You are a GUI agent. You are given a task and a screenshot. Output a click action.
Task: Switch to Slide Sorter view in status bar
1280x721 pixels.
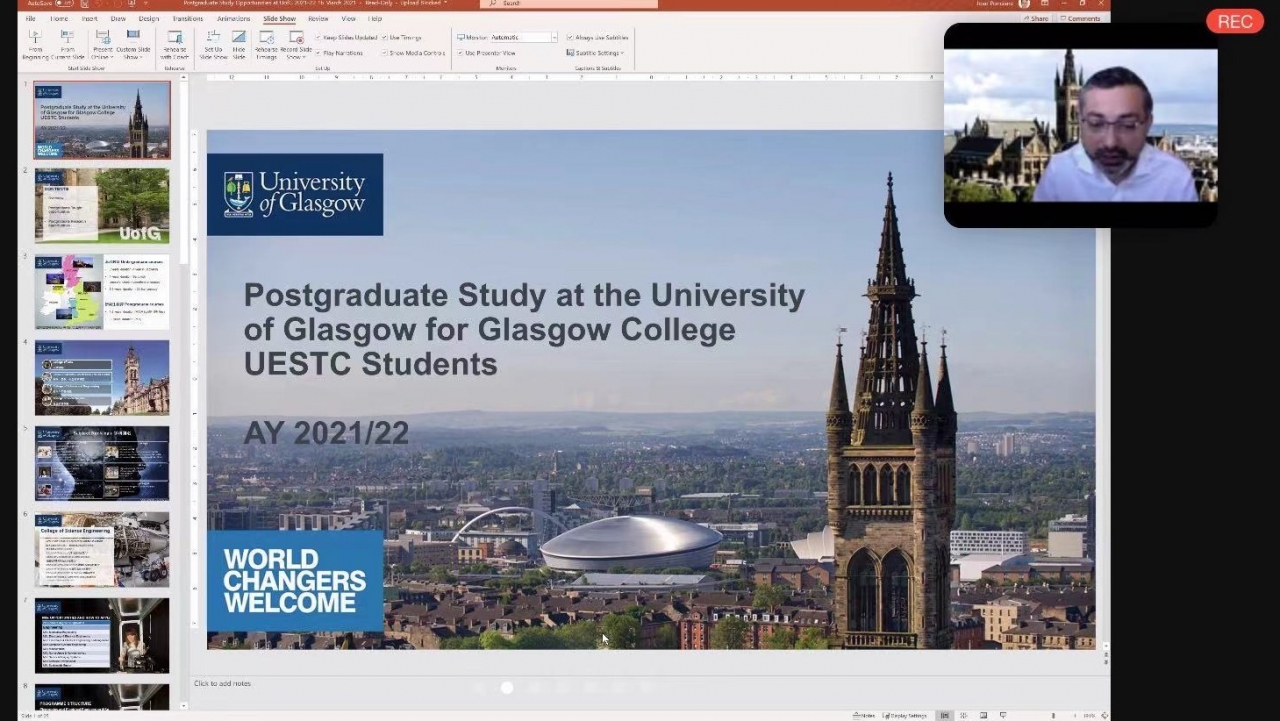click(x=964, y=715)
